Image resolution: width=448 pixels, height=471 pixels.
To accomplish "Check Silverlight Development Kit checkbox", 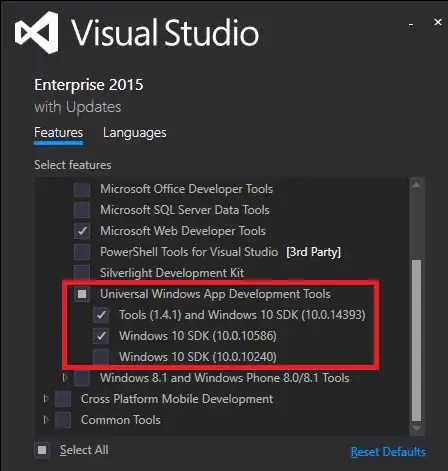I will click(x=82, y=273).
